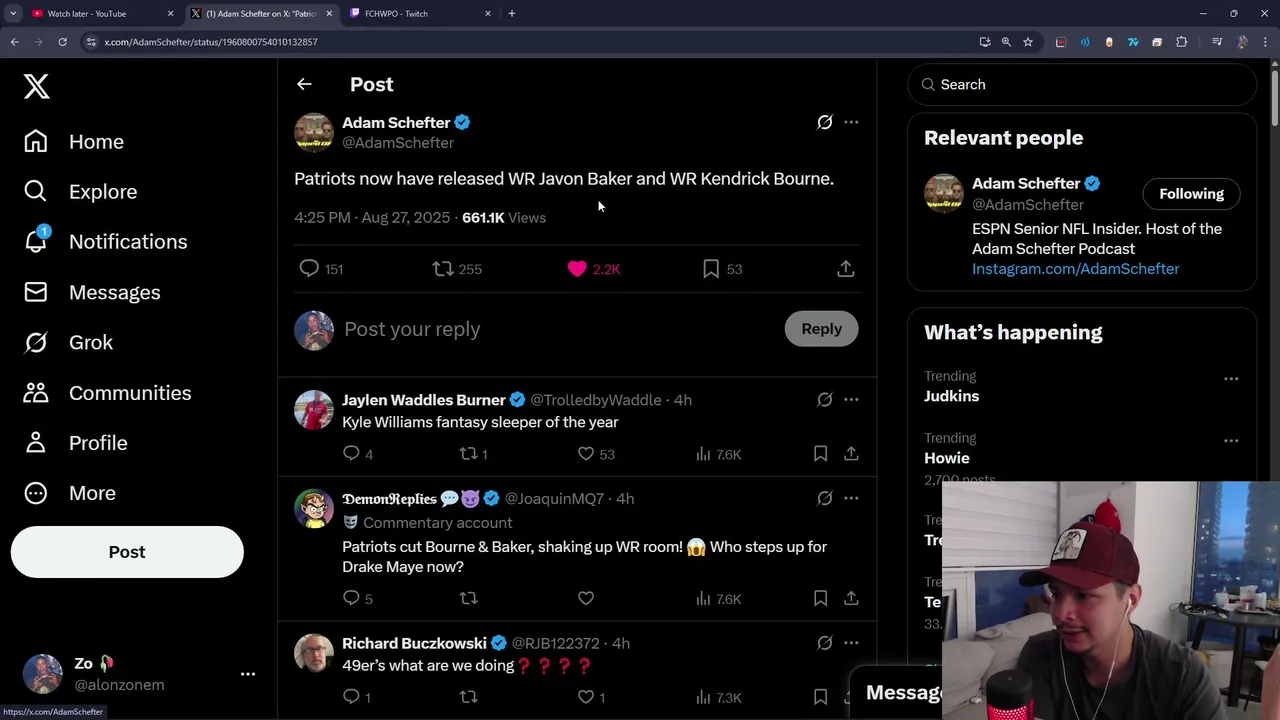Open trending topic Judkins

(x=951, y=397)
